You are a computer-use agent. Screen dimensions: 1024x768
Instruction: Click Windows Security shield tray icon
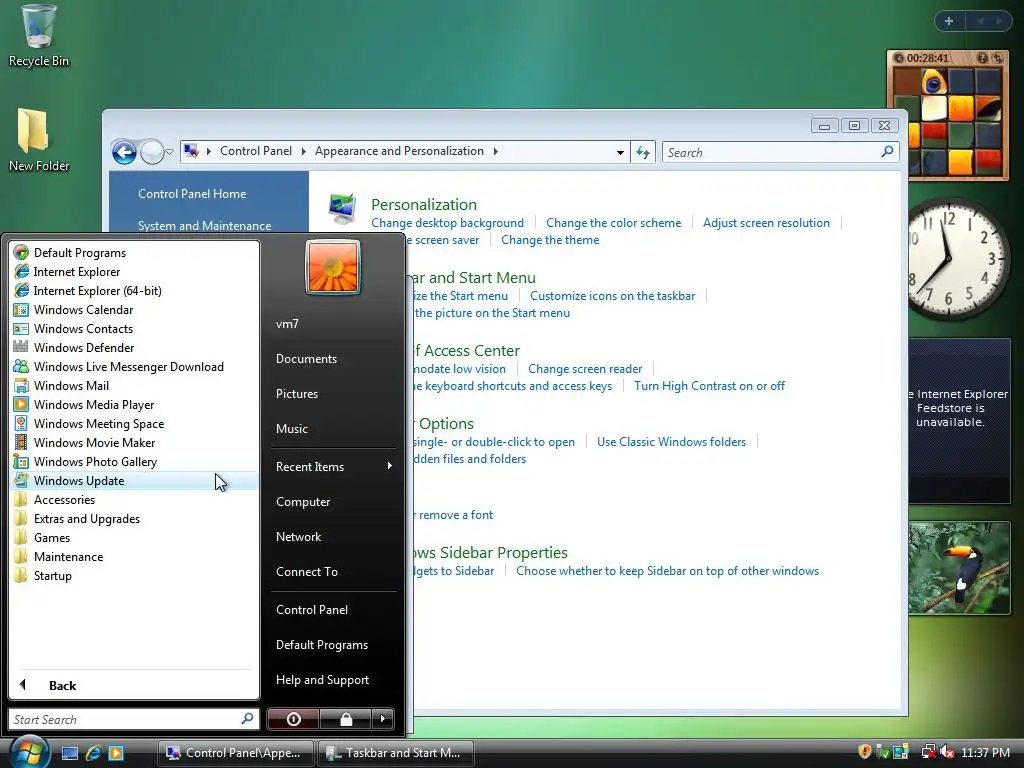click(865, 752)
